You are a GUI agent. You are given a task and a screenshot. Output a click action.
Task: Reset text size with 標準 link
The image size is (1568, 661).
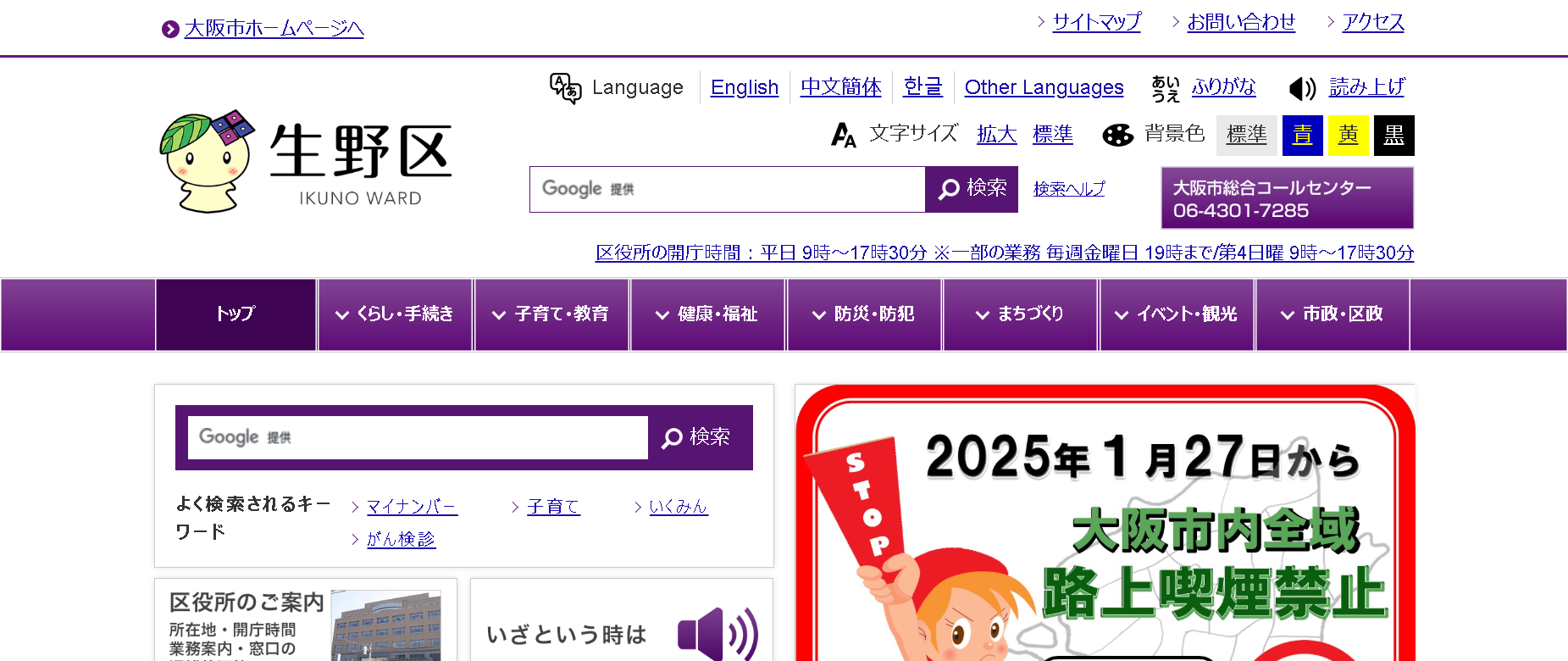click(1053, 134)
